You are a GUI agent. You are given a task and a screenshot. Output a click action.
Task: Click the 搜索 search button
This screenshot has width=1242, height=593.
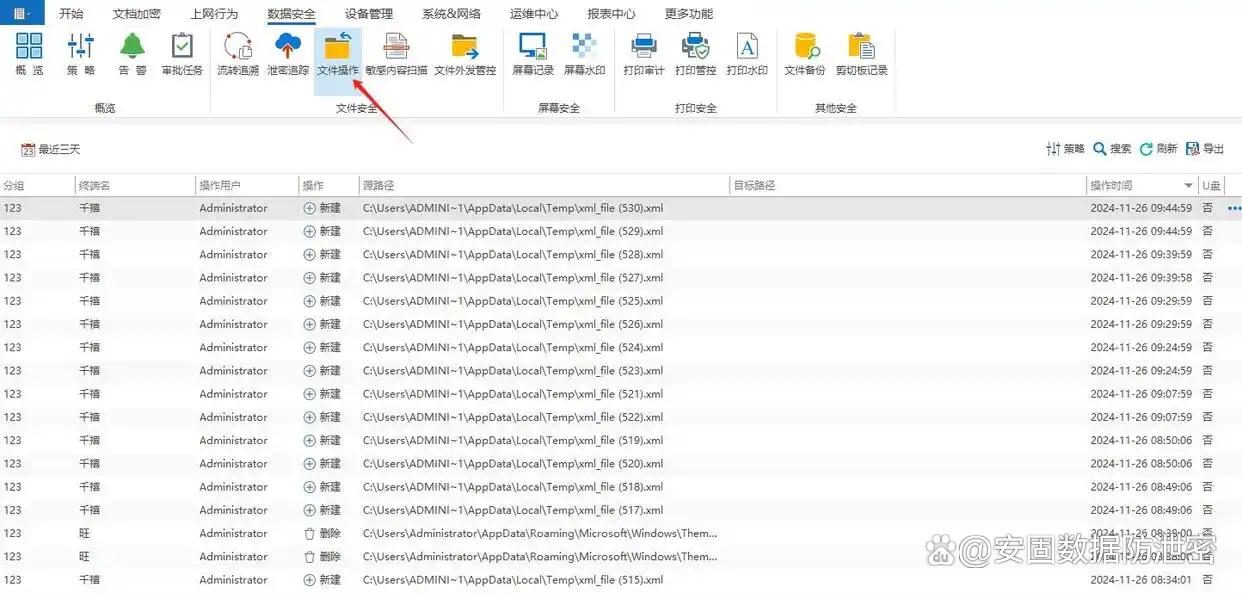click(x=1112, y=149)
